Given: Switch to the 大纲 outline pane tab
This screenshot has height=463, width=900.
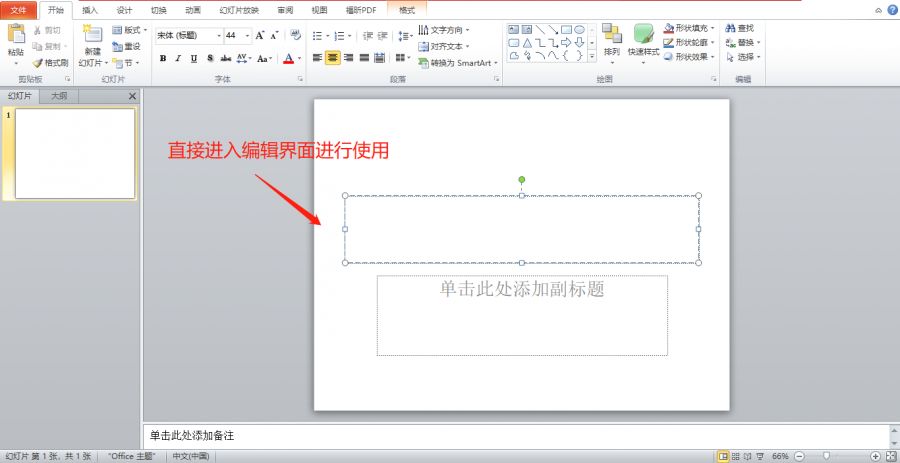Looking at the screenshot, I should tap(59, 96).
